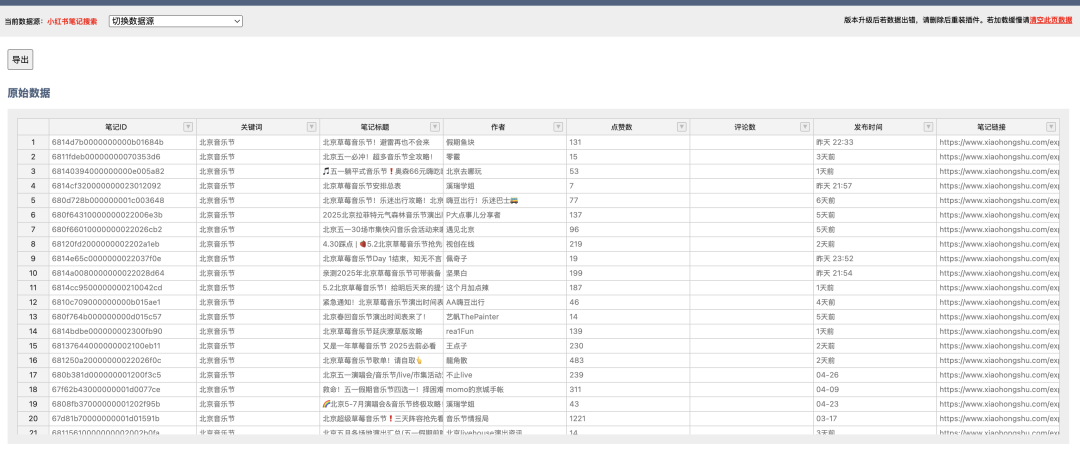The height and width of the screenshot is (461, 1080).
Task: Open xiaohongshu link in row 1
Action: (x=998, y=142)
